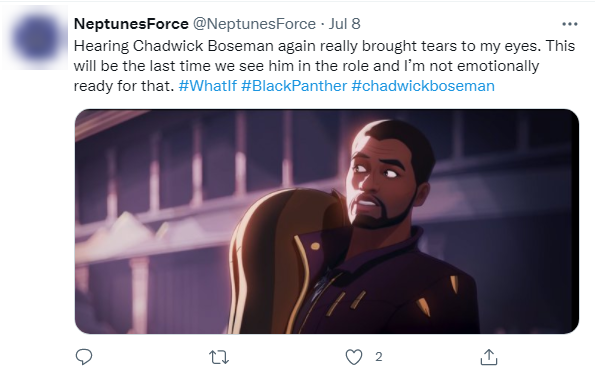Open the Jul 8 timestamp link
The image size is (595, 375).
point(345,24)
